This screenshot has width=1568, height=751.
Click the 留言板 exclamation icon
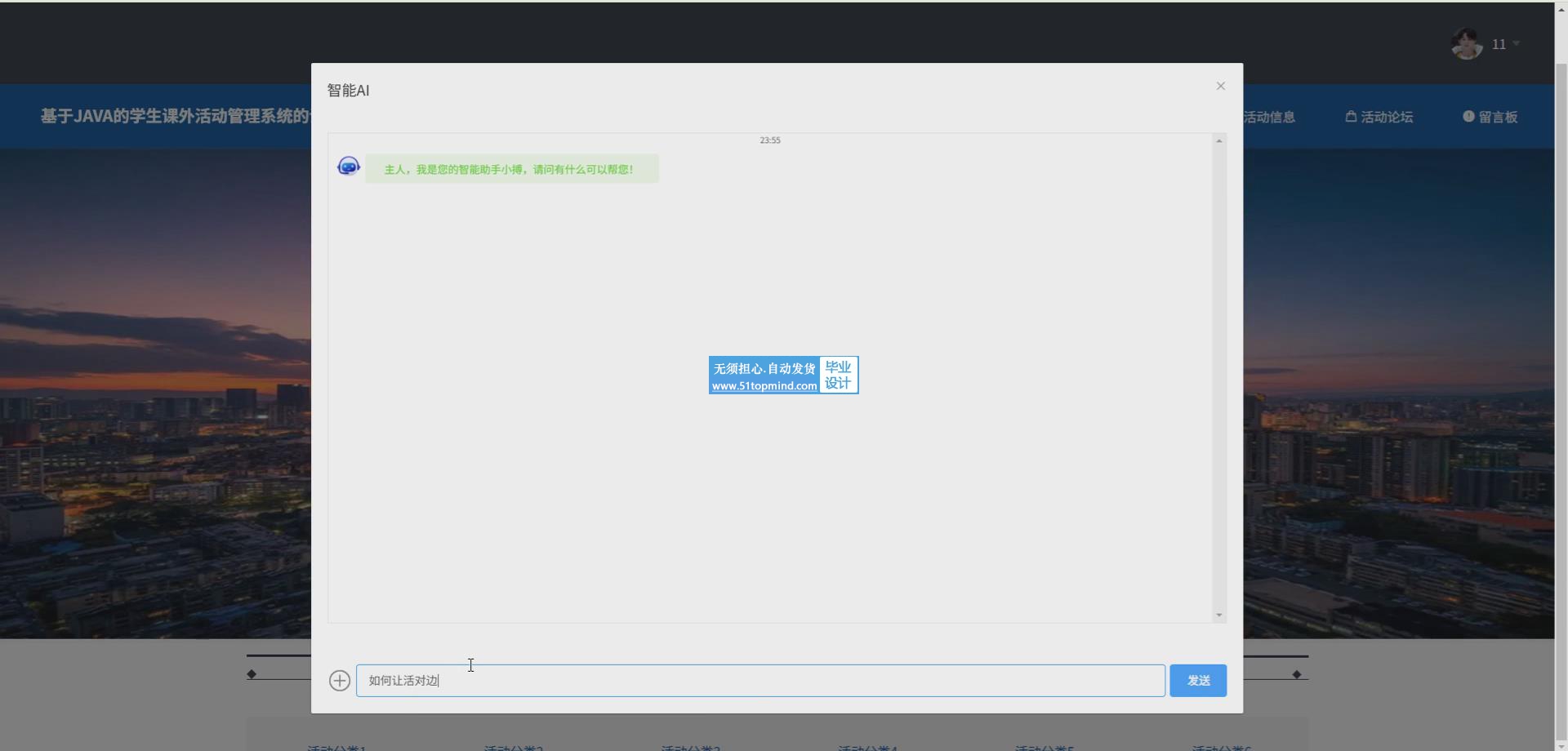click(x=1468, y=117)
